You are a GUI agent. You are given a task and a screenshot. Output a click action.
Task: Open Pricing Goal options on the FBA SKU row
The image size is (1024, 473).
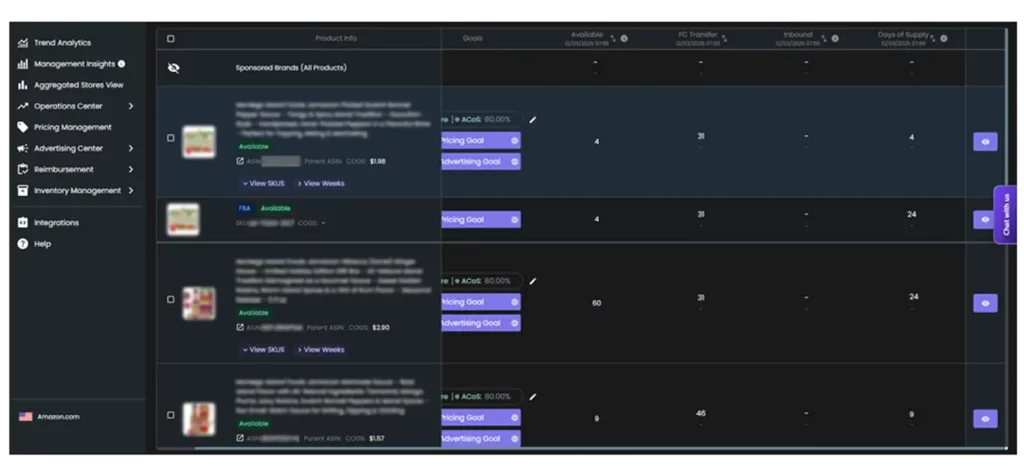[x=515, y=220]
